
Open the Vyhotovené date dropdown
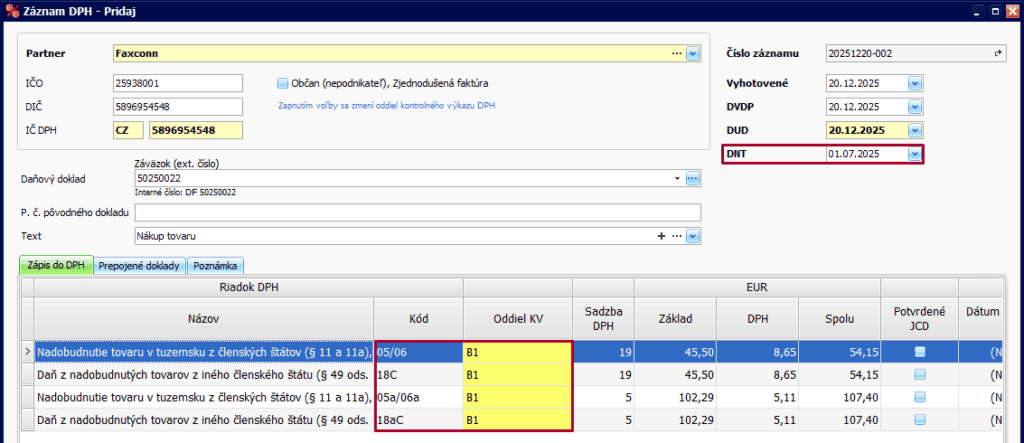click(913, 83)
